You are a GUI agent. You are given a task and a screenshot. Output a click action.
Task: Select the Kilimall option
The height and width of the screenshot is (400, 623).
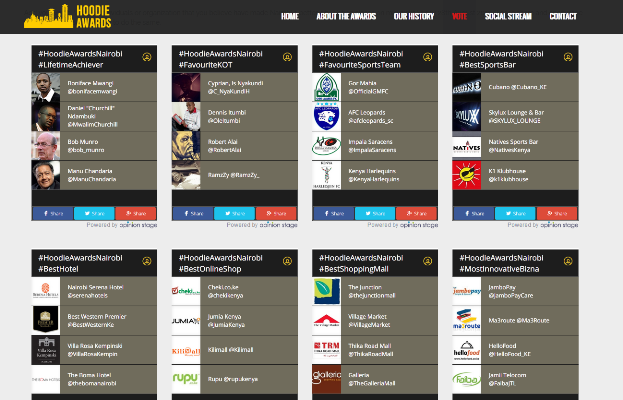click(x=234, y=350)
